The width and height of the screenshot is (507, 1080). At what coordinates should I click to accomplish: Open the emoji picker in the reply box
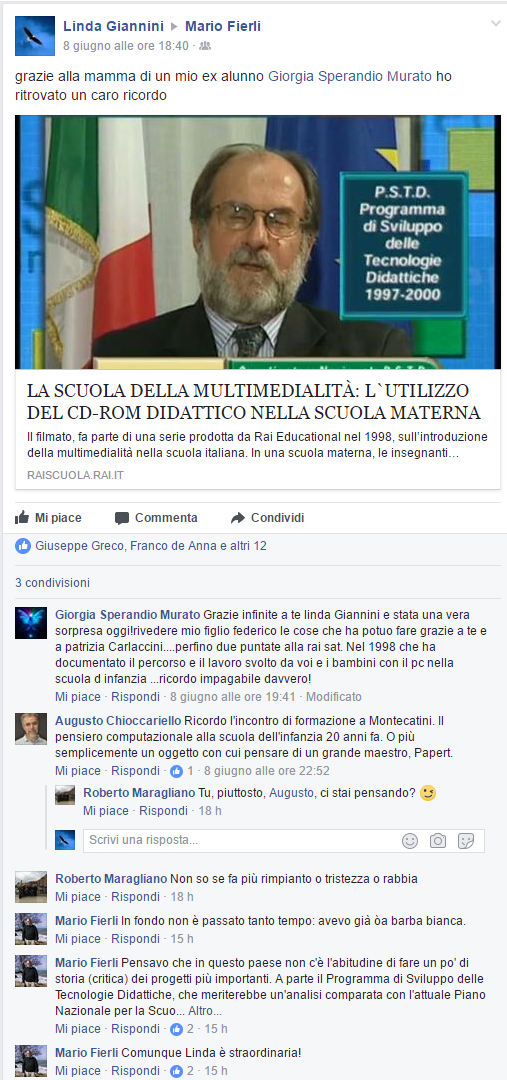[x=410, y=841]
